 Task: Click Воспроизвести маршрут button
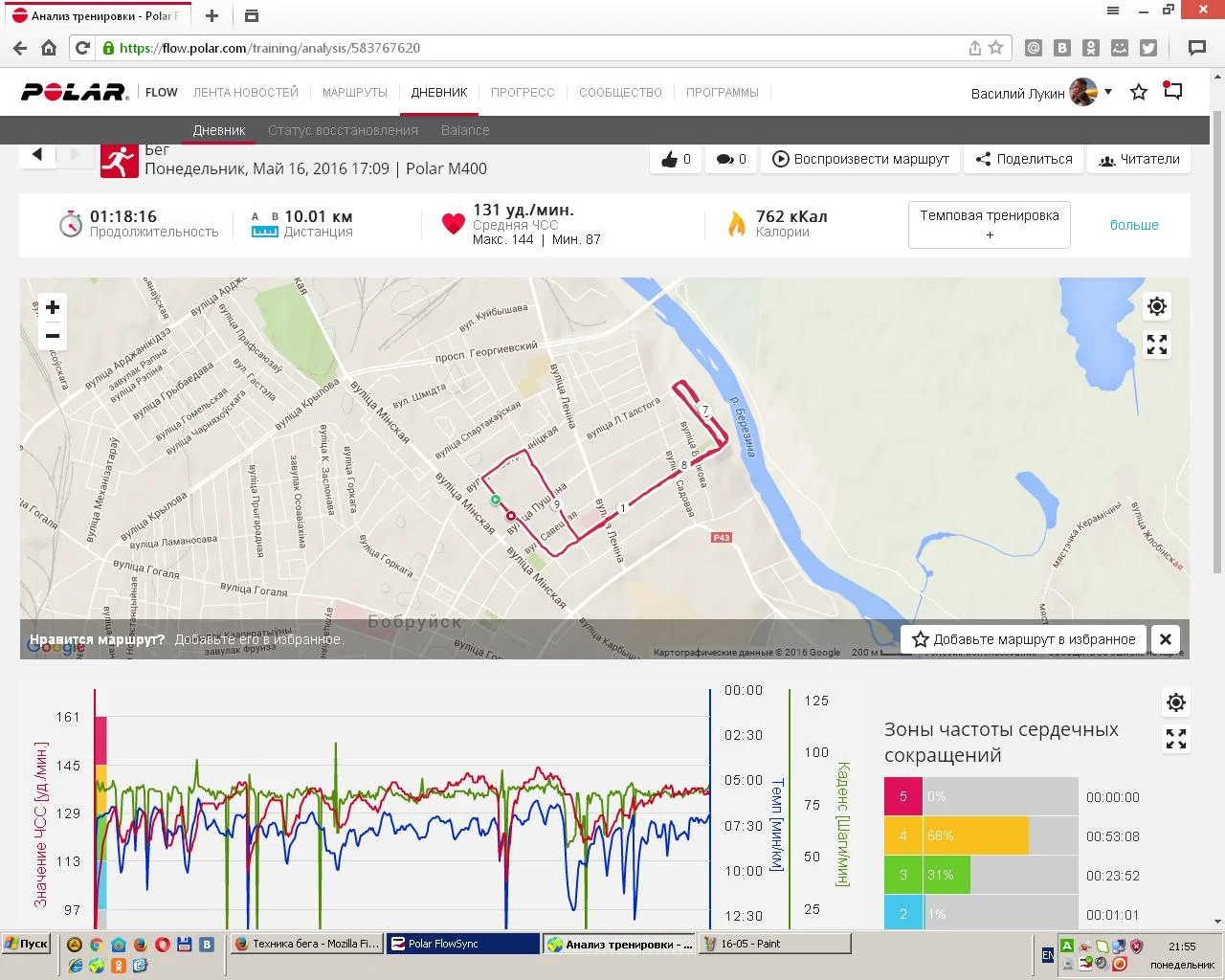coord(861,159)
